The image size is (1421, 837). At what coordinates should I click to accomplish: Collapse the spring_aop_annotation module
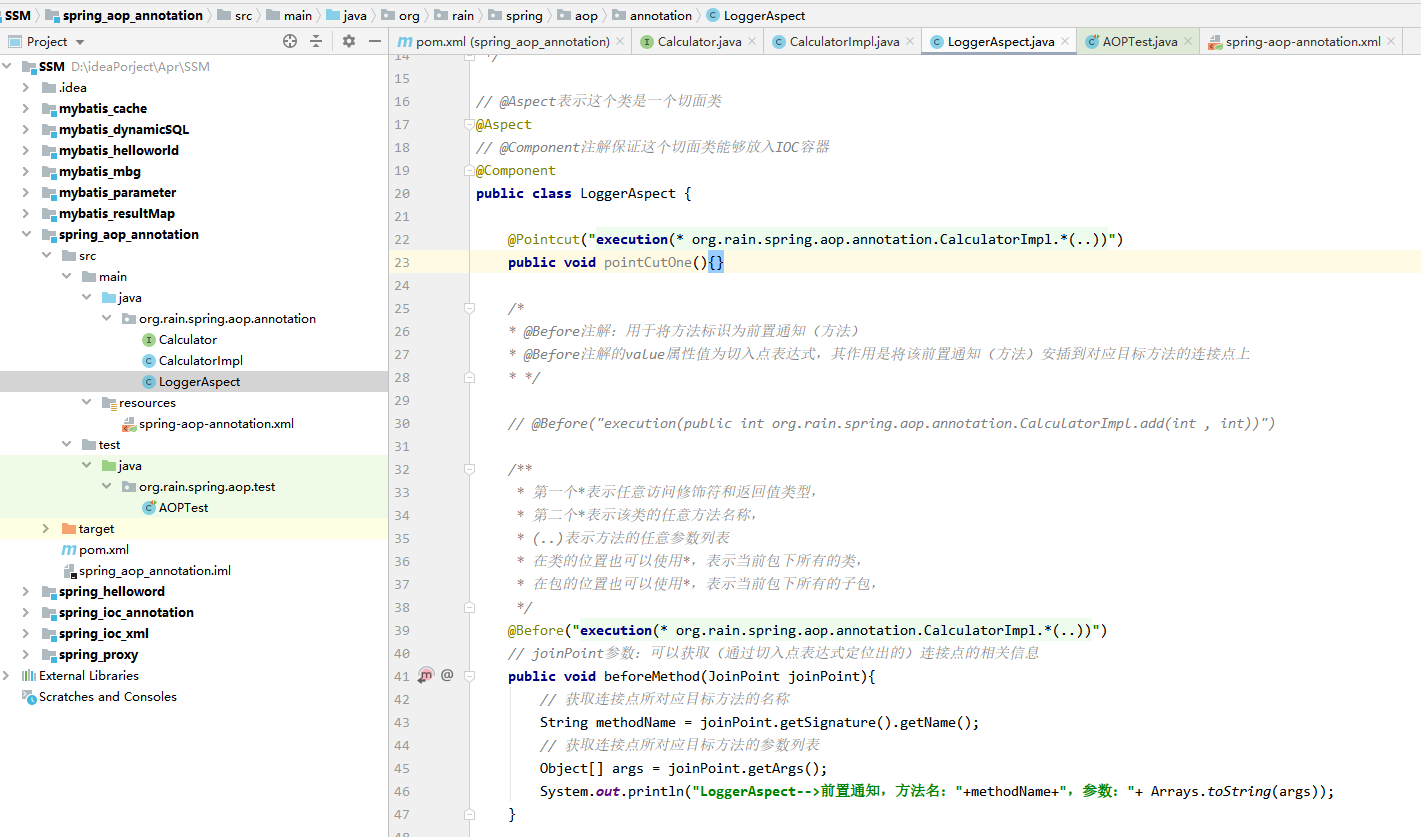point(27,235)
